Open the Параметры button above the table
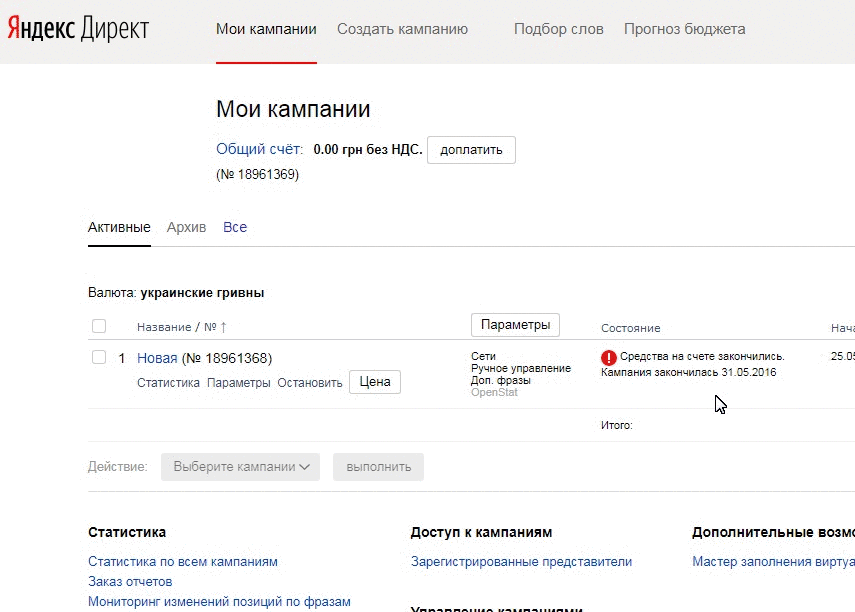 coord(515,324)
